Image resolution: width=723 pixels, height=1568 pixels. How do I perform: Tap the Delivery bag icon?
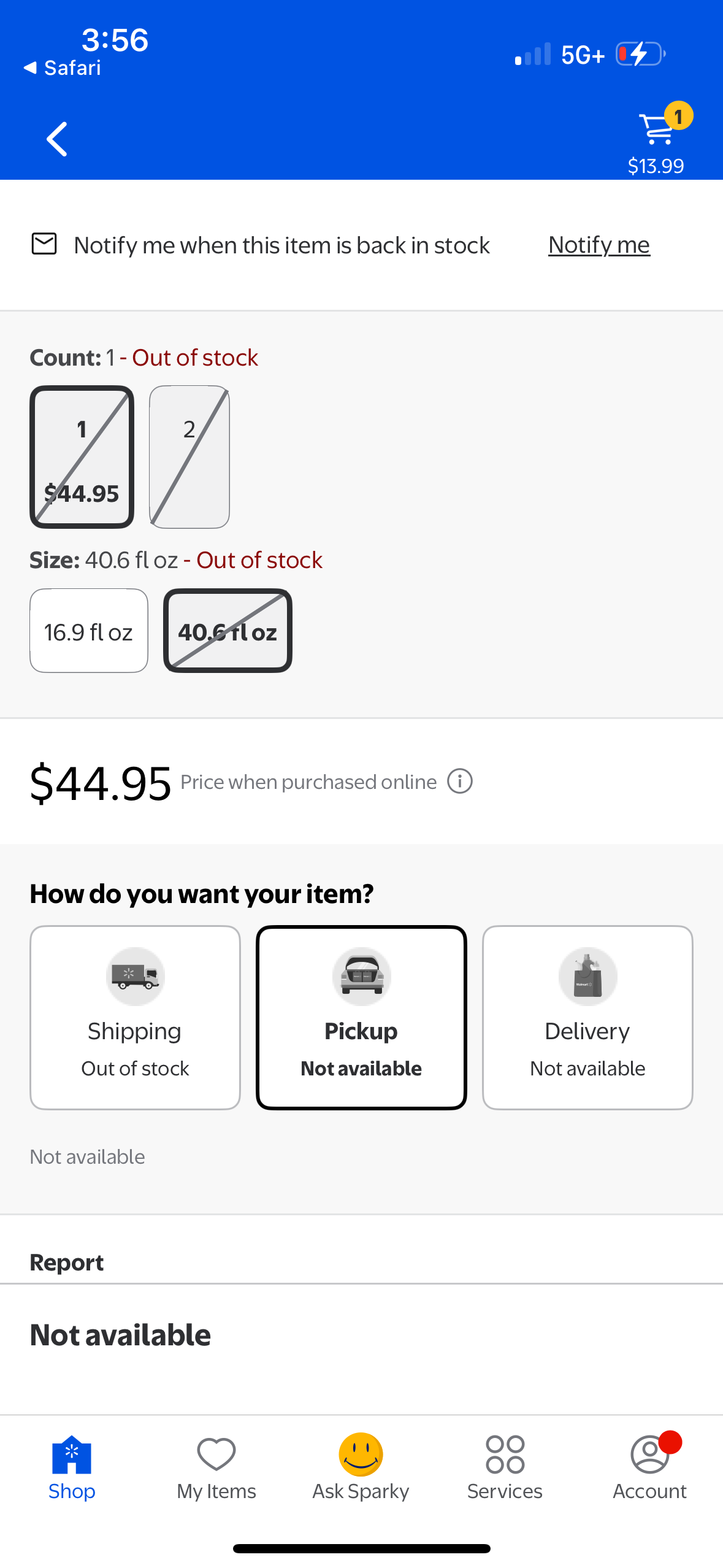coord(587,976)
